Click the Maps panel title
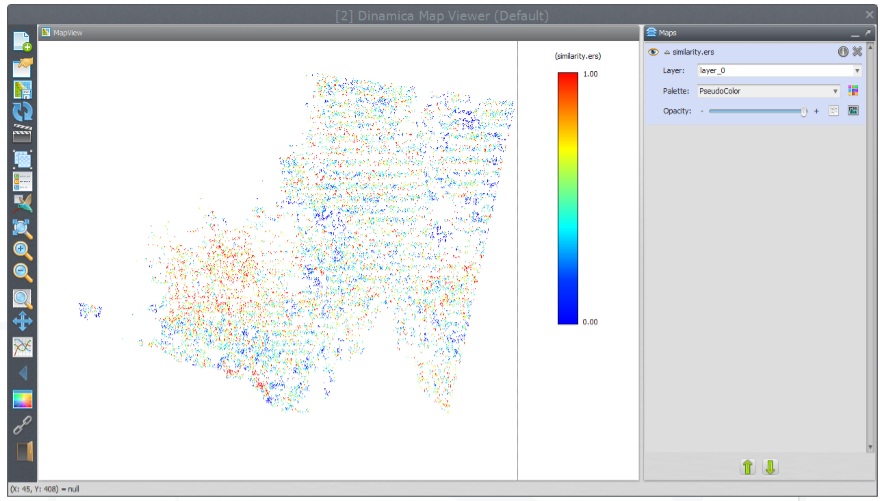 pyautogui.click(x=667, y=32)
